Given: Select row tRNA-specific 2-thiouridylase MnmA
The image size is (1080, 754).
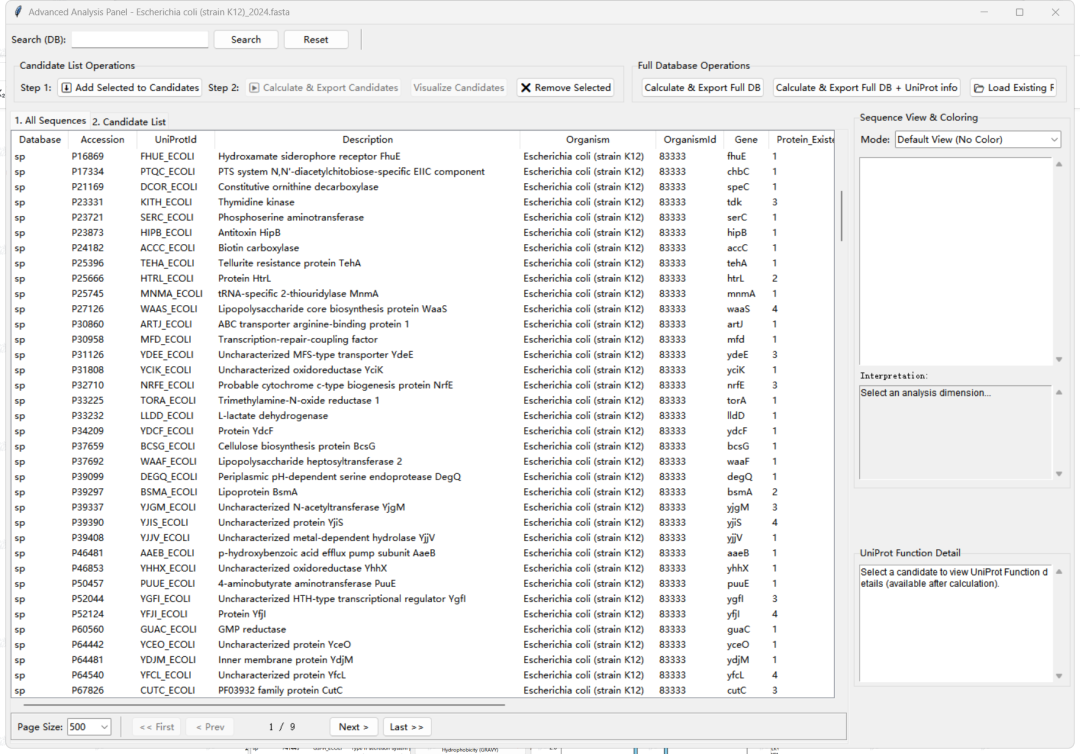Looking at the screenshot, I should (x=423, y=293).
